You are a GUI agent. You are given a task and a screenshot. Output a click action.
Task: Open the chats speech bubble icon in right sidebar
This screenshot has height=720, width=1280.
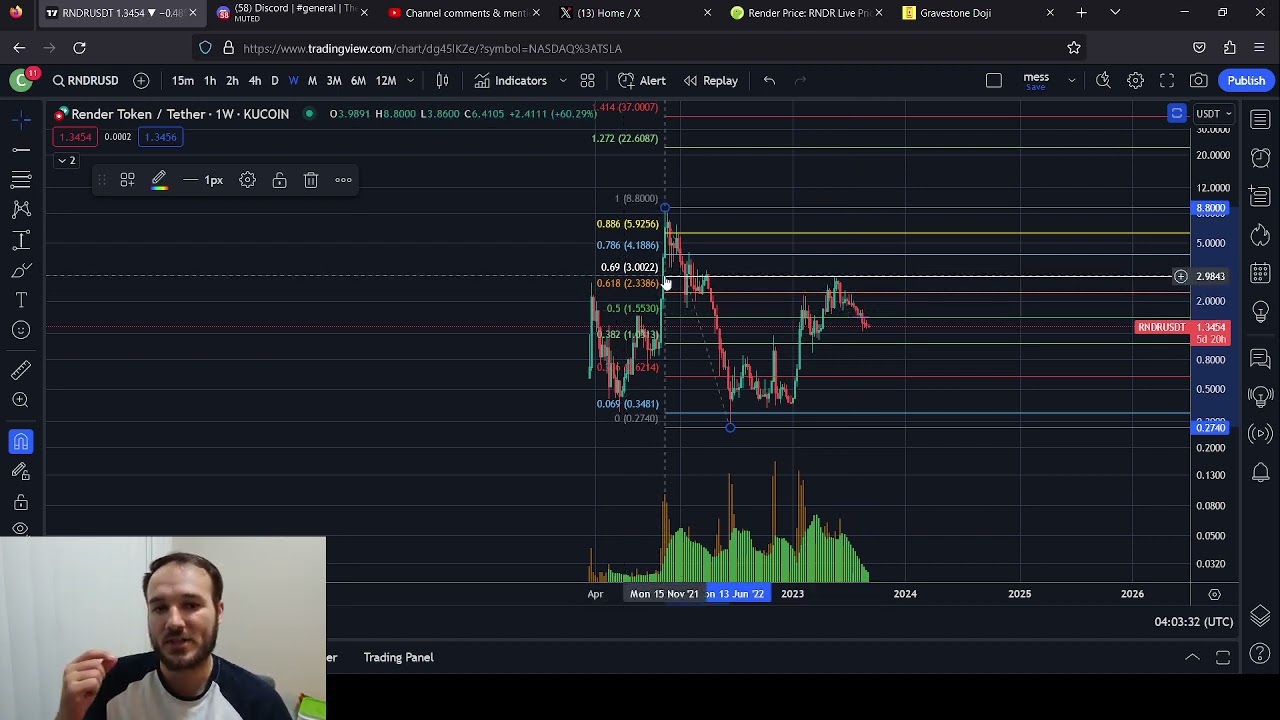pos(1260,358)
